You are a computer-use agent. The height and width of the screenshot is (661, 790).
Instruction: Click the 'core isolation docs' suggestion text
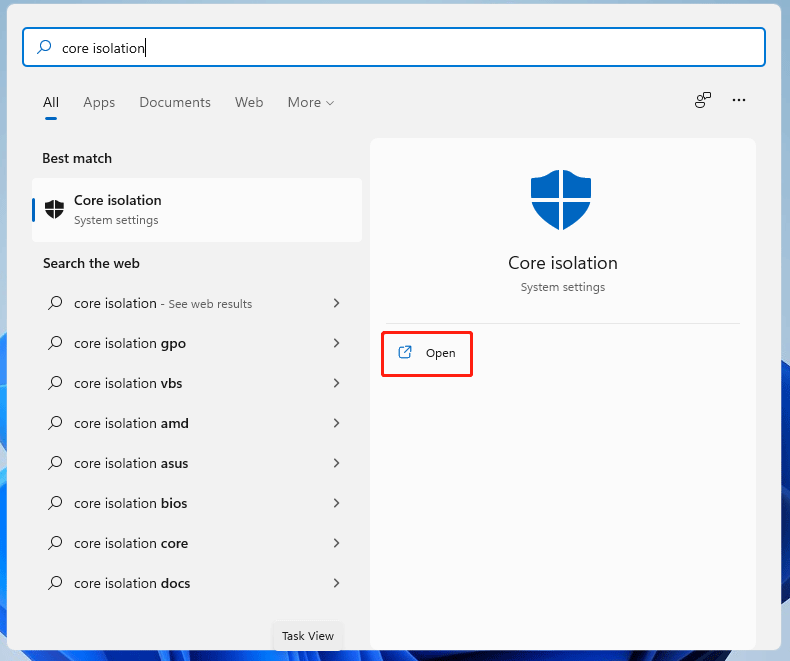132,583
